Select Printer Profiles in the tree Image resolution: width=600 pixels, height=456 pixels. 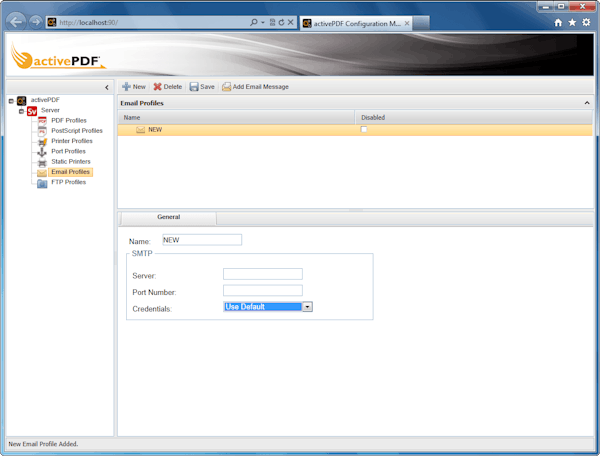(x=72, y=141)
